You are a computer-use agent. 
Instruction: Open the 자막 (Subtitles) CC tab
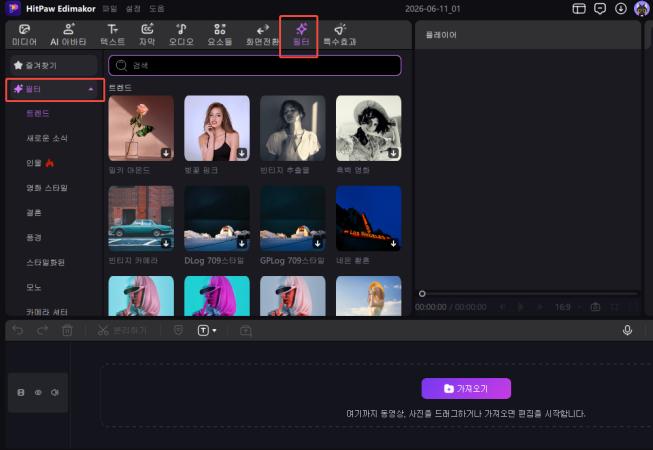pos(147,35)
